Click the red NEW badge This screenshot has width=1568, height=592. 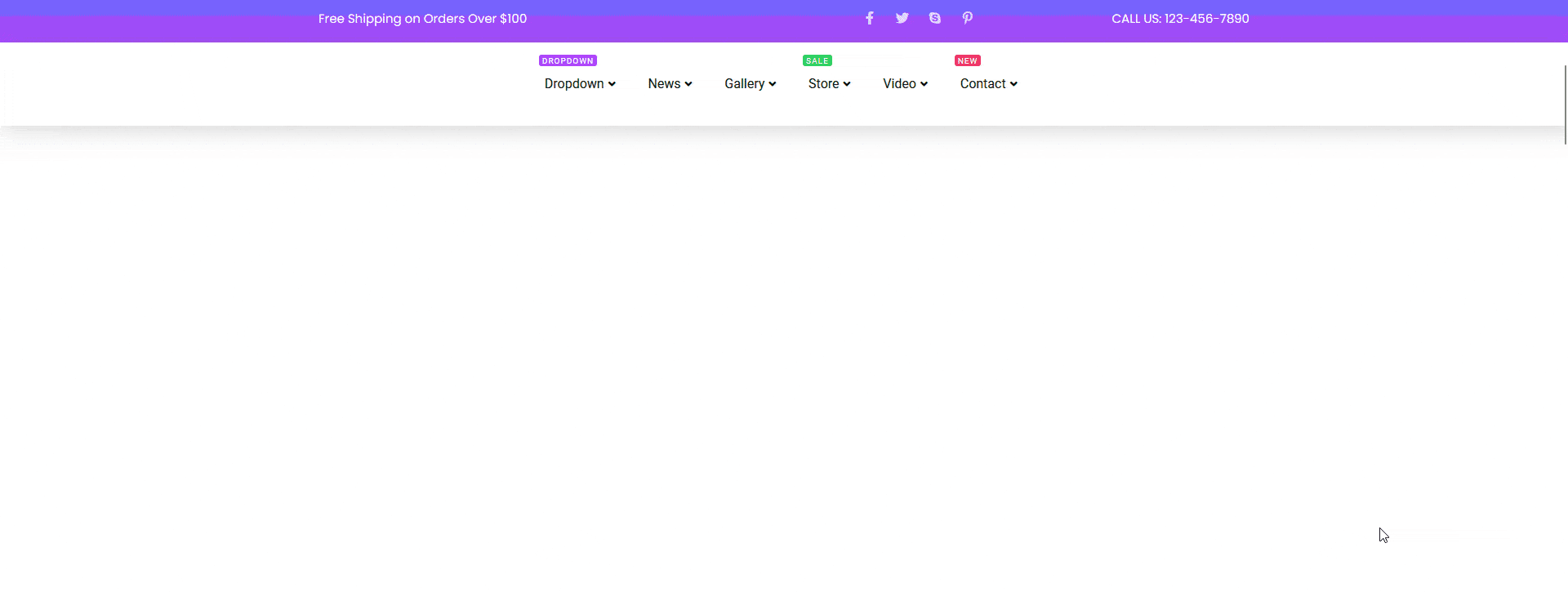(967, 60)
